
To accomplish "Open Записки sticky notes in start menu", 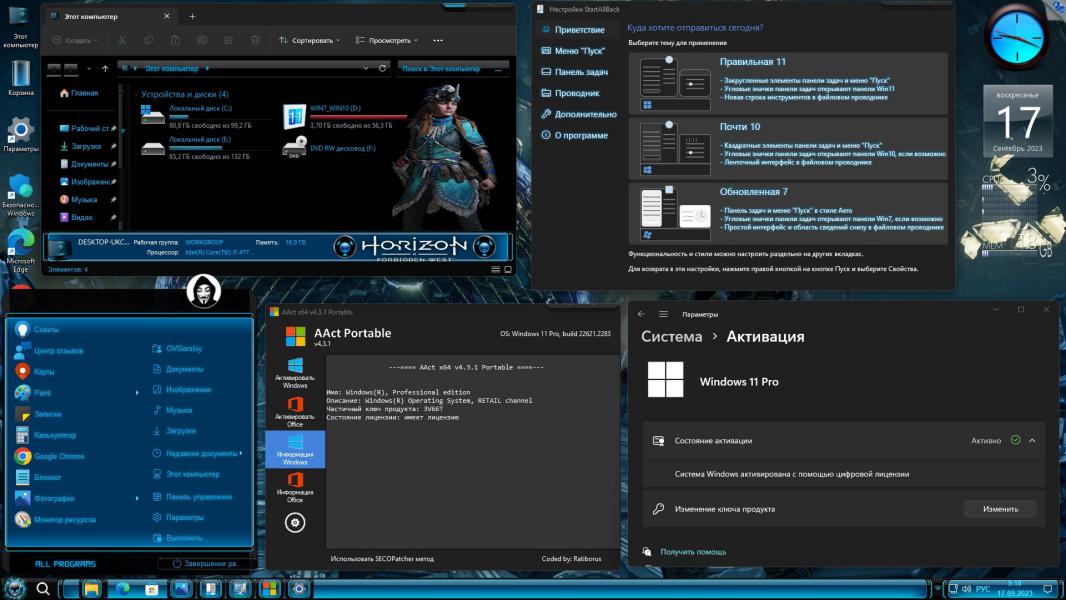I will coord(39,414).
